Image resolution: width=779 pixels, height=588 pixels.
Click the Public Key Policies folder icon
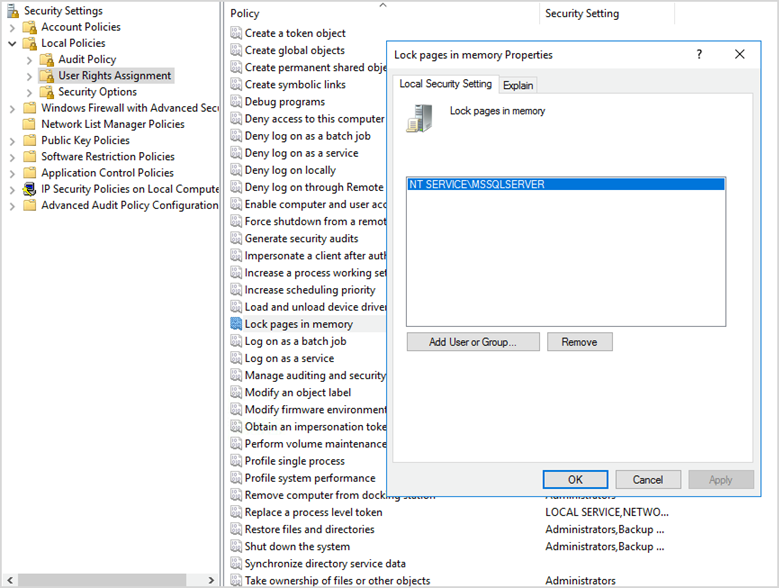tap(30, 141)
